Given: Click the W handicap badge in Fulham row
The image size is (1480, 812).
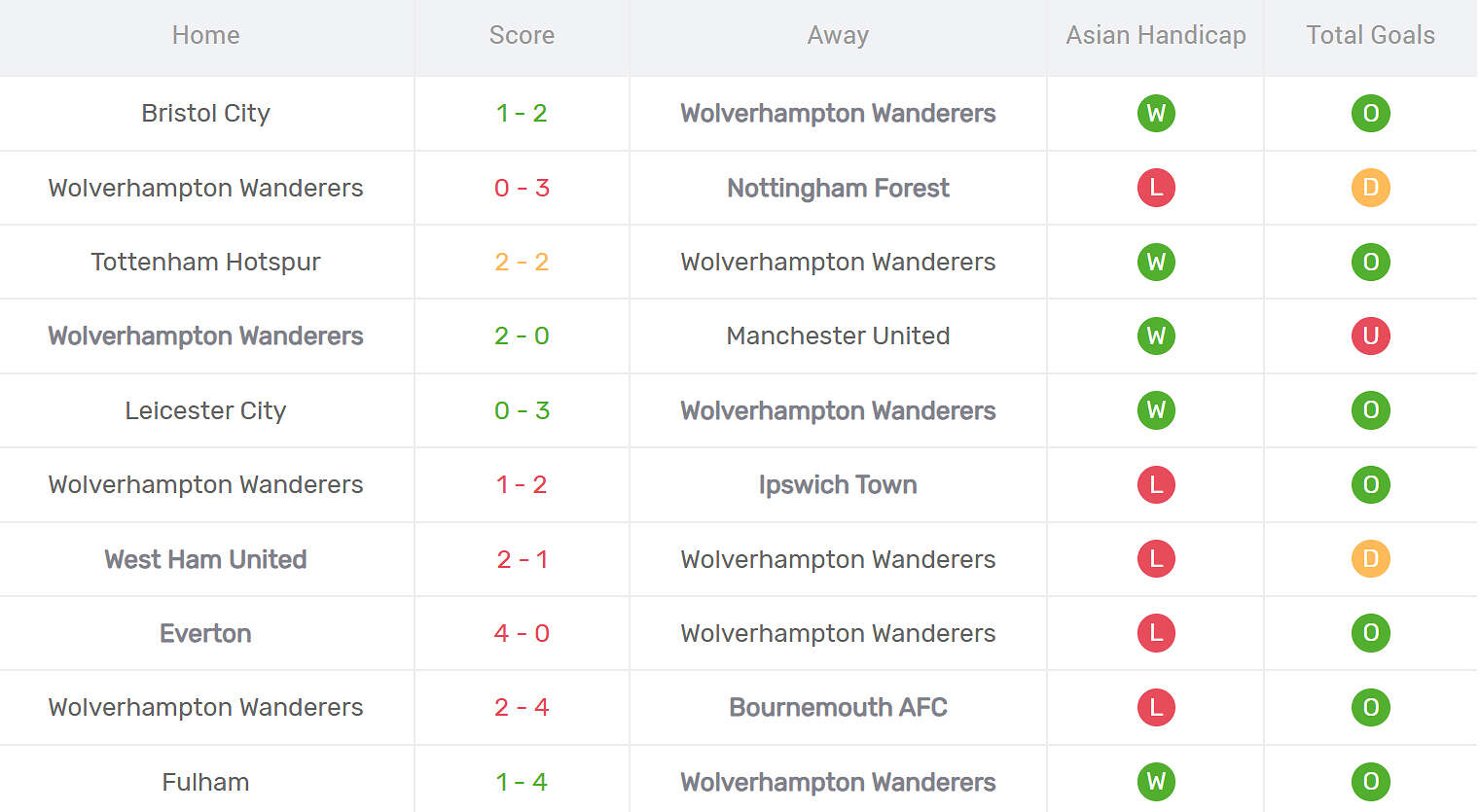Looking at the screenshot, I should (1156, 782).
